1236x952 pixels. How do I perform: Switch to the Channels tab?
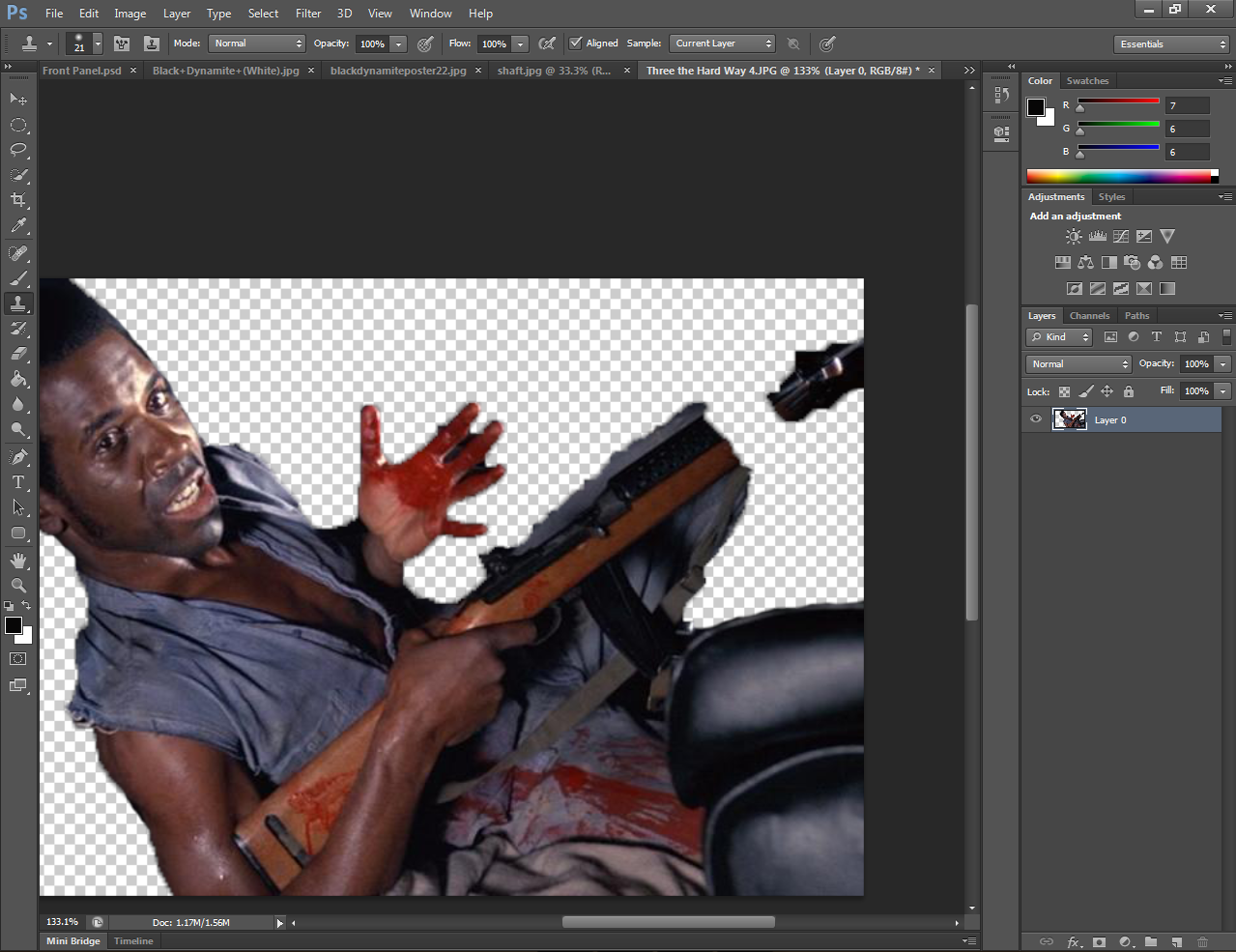pyautogui.click(x=1089, y=316)
